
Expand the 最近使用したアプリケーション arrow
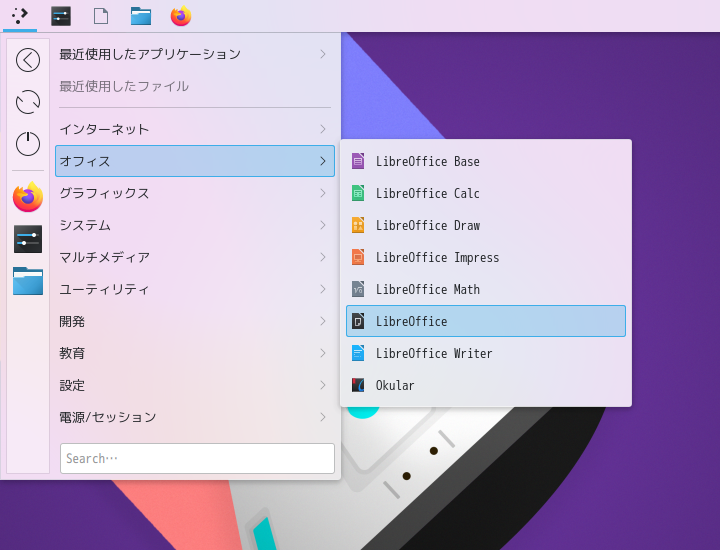coord(323,54)
